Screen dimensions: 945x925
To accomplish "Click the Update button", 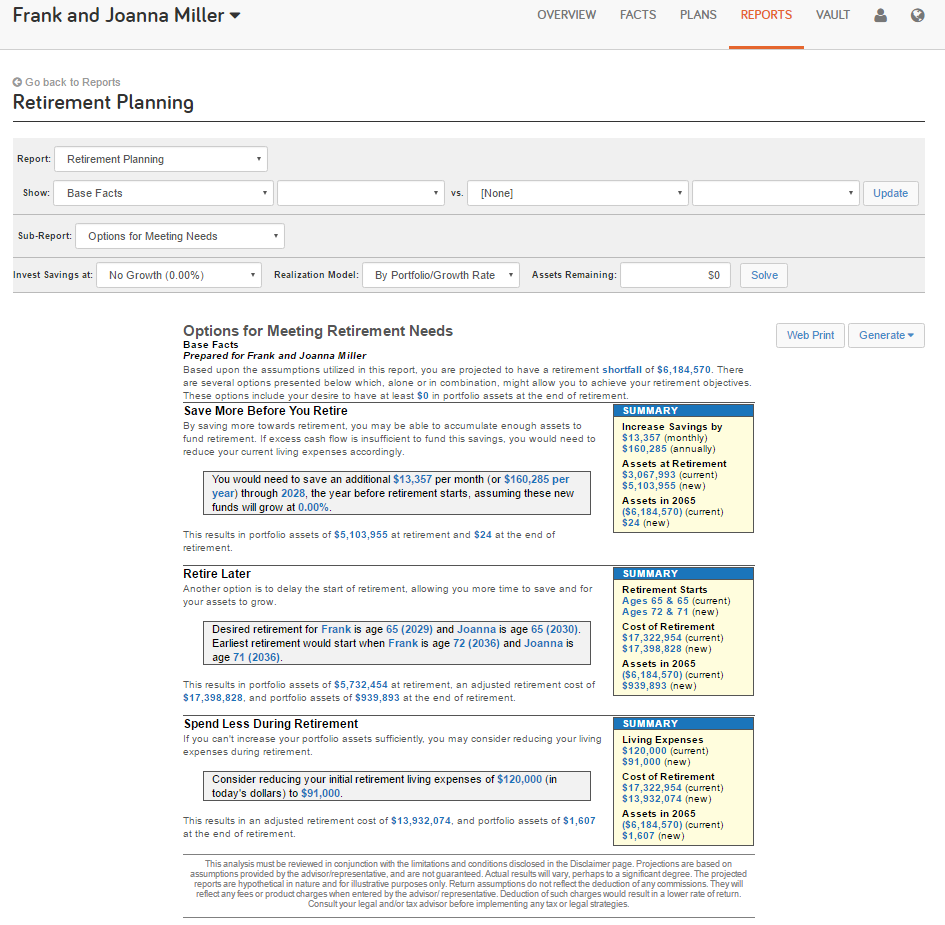I will (x=890, y=193).
